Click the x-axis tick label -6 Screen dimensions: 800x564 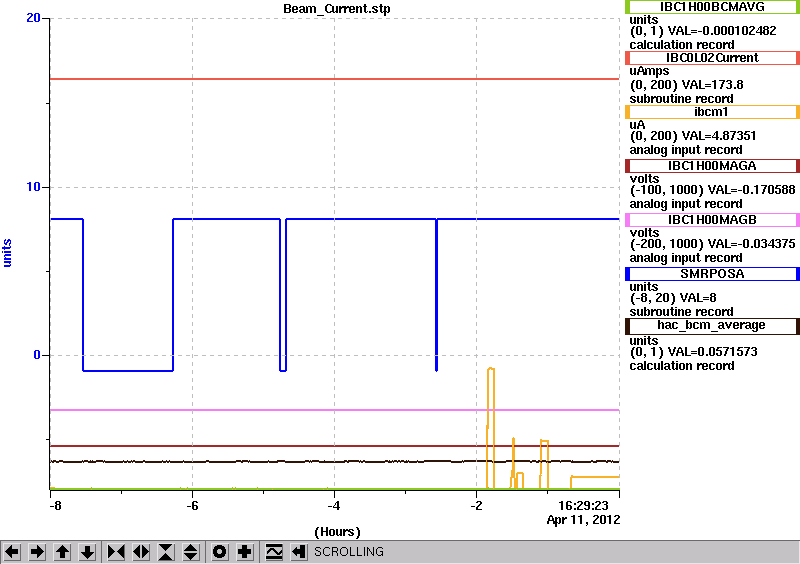(x=192, y=505)
